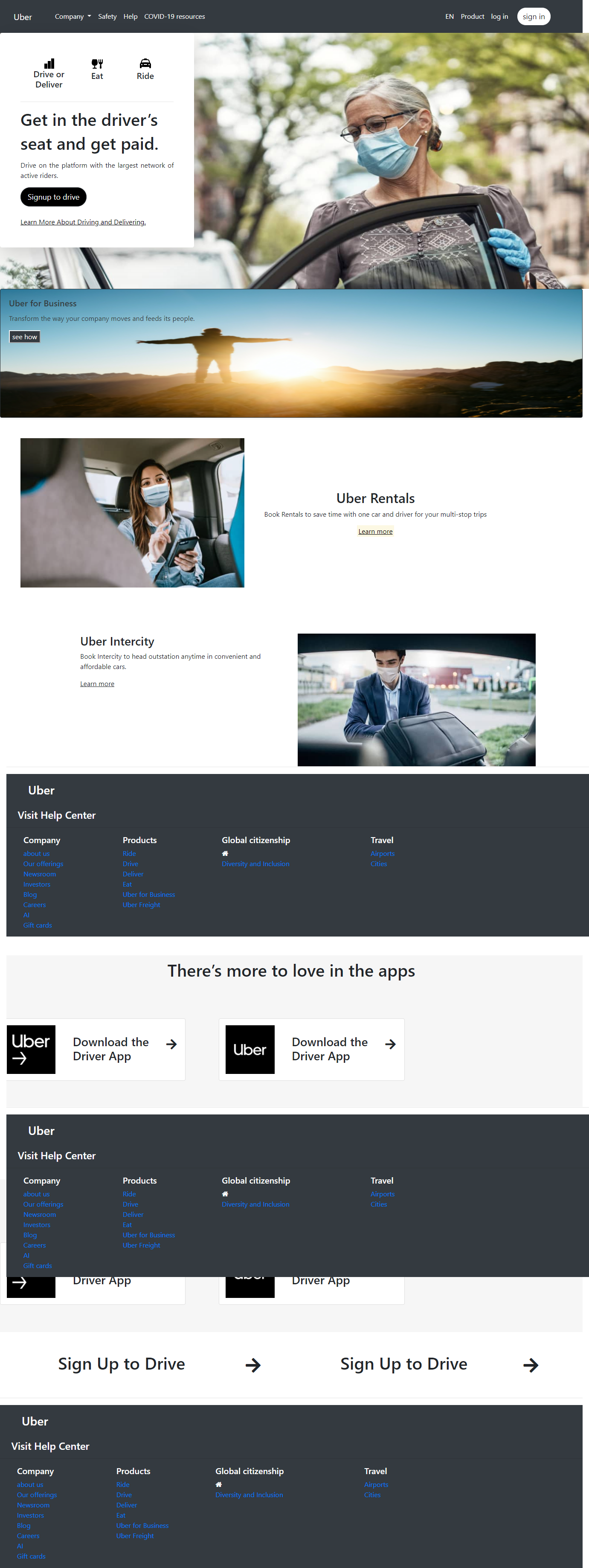
Task: Click the left Sign Up to Drive heading
Action: (122, 1364)
